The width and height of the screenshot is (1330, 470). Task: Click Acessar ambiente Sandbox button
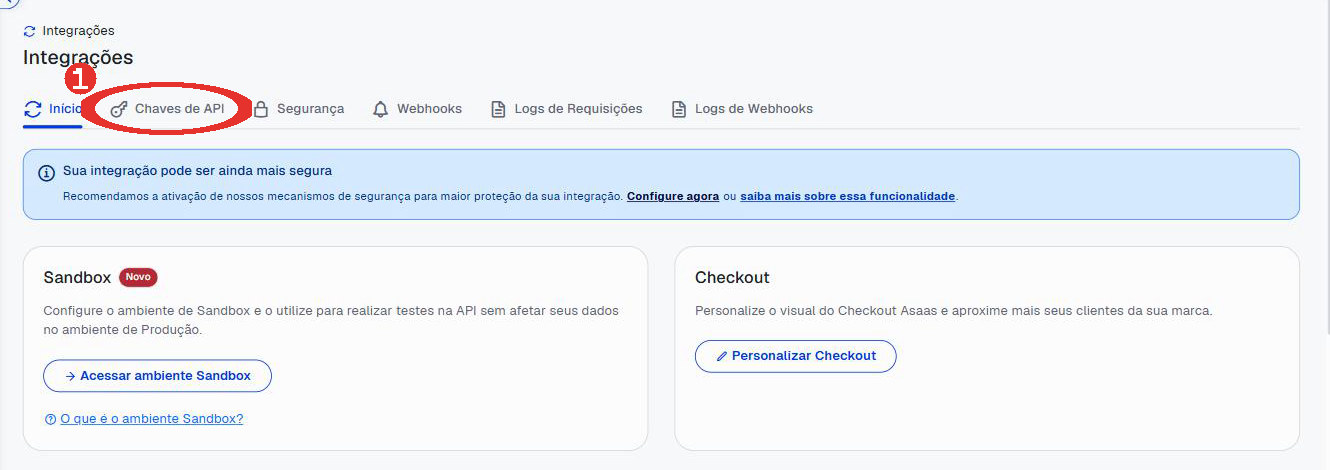[x=157, y=376]
